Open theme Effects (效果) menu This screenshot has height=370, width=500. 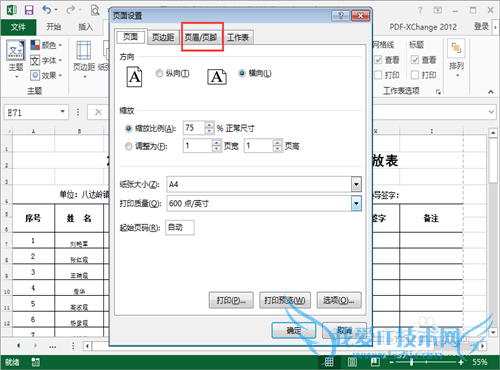[46, 75]
